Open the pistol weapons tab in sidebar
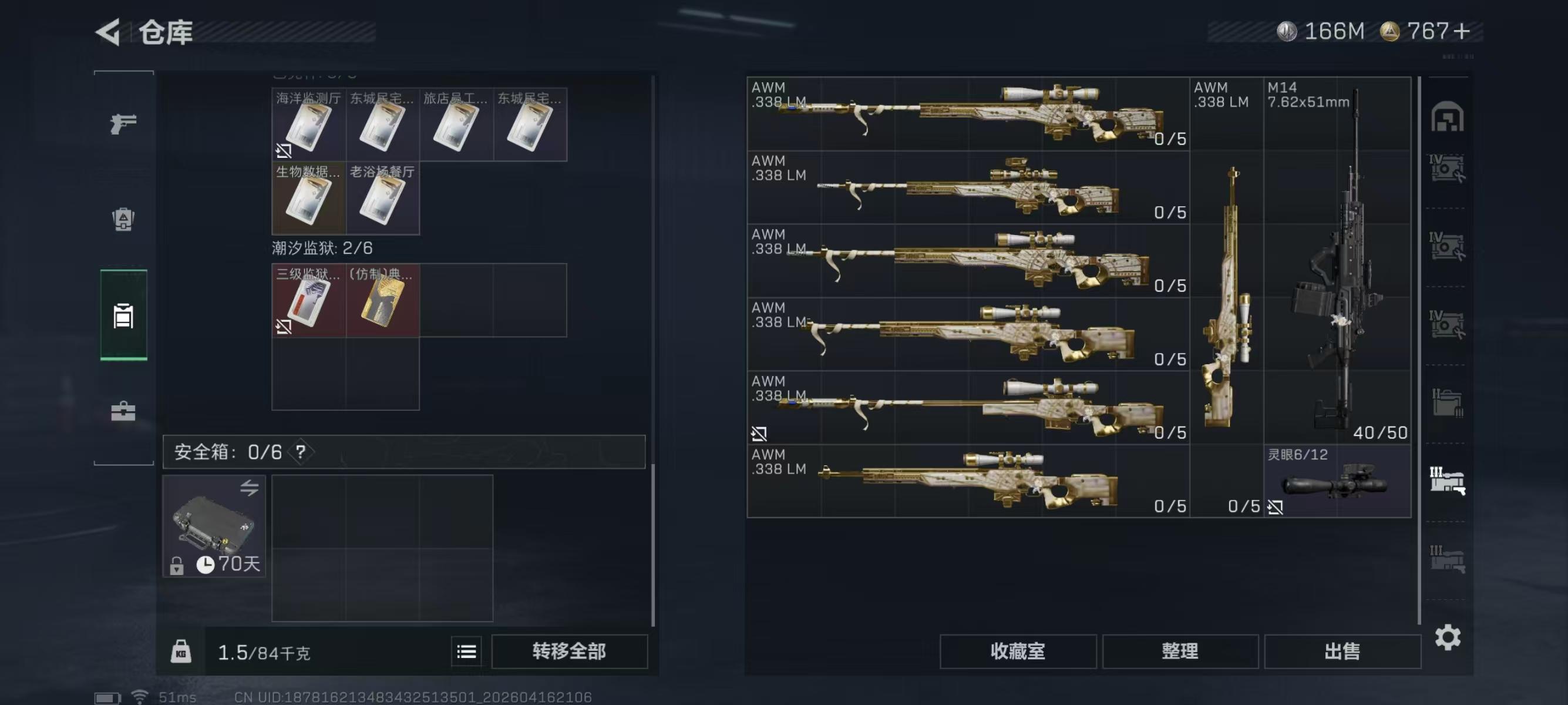This screenshot has width=1568, height=705. point(123,123)
